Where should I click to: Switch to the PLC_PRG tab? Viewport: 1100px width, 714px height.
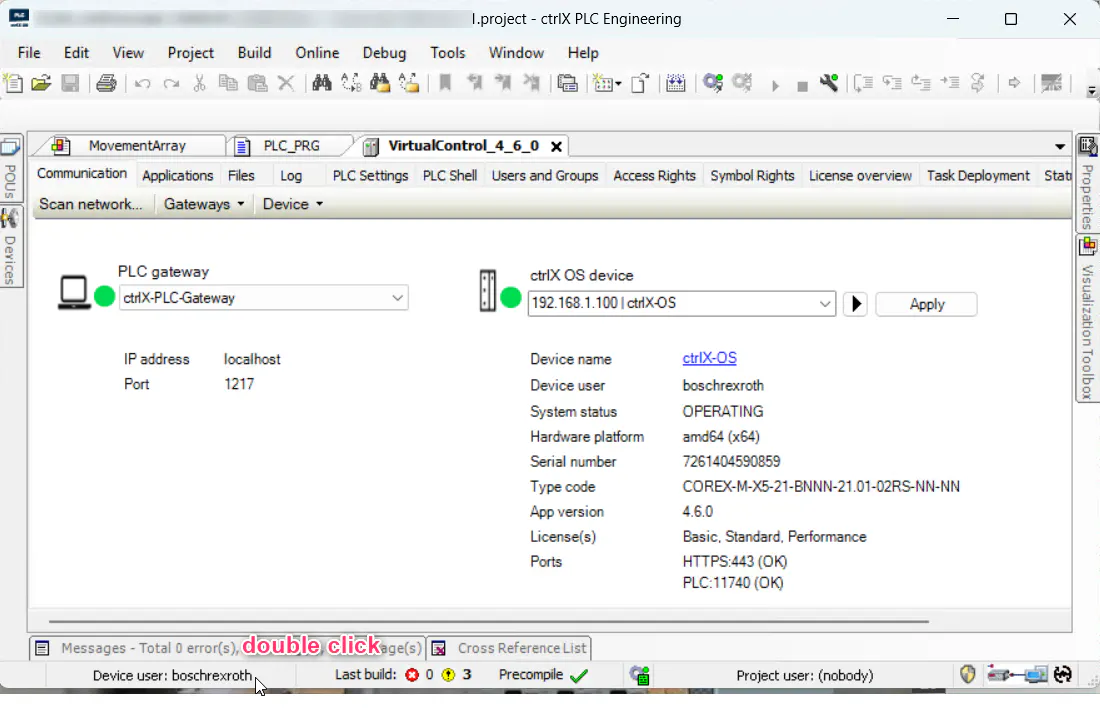pyautogui.click(x=289, y=146)
